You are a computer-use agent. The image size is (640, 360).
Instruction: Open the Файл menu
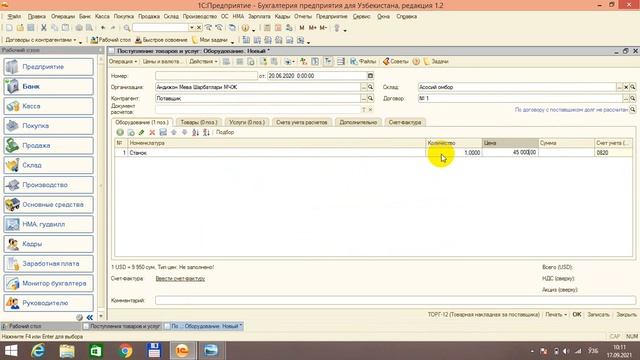click(x=14, y=16)
